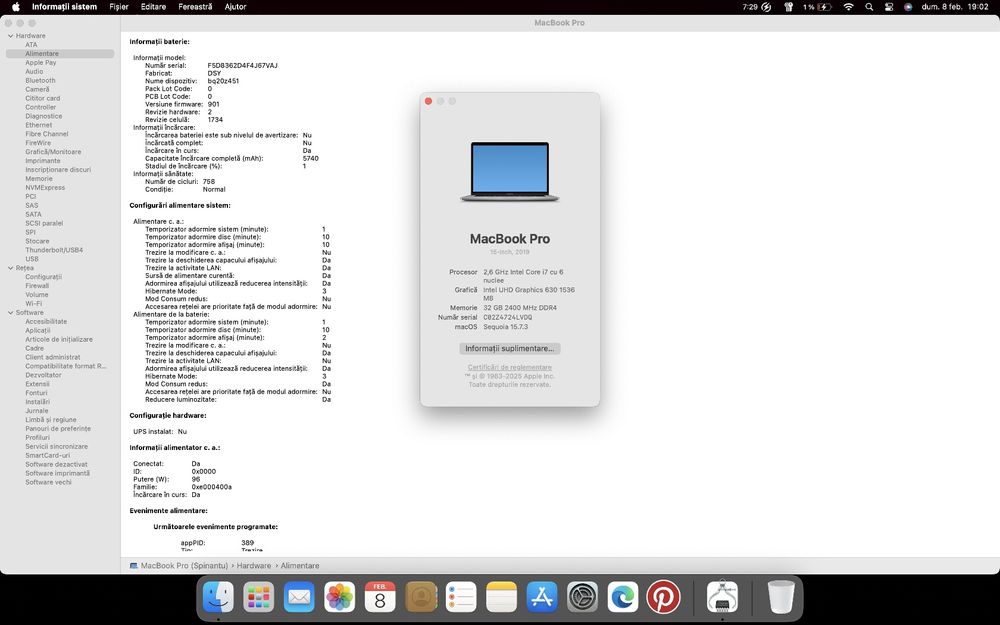1000x625 pixels.
Task: Open Photos app in the Dock
Action: click(339, 598)
